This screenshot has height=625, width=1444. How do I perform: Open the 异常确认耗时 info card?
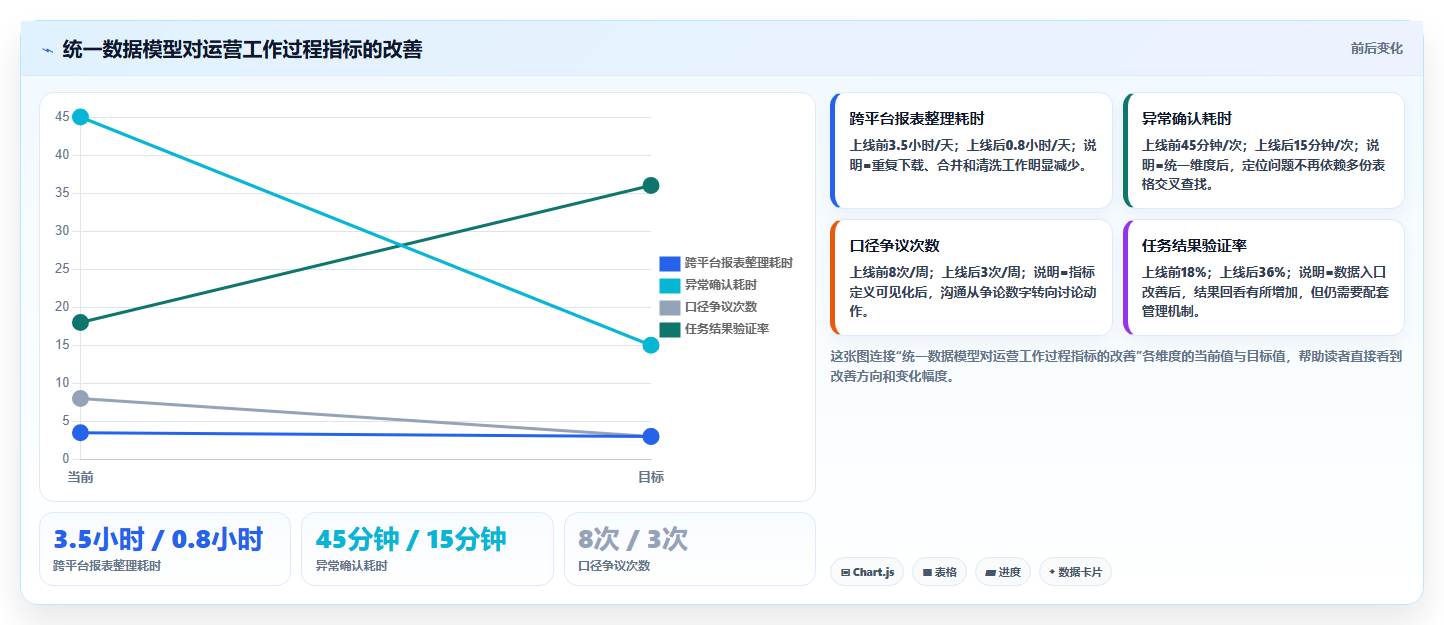point(1263,150)
